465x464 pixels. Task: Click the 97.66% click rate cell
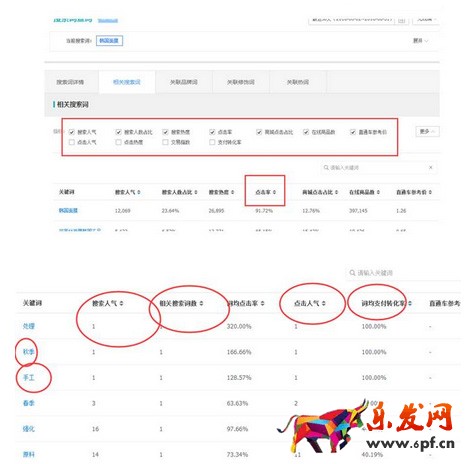click(x=237, y=429)
